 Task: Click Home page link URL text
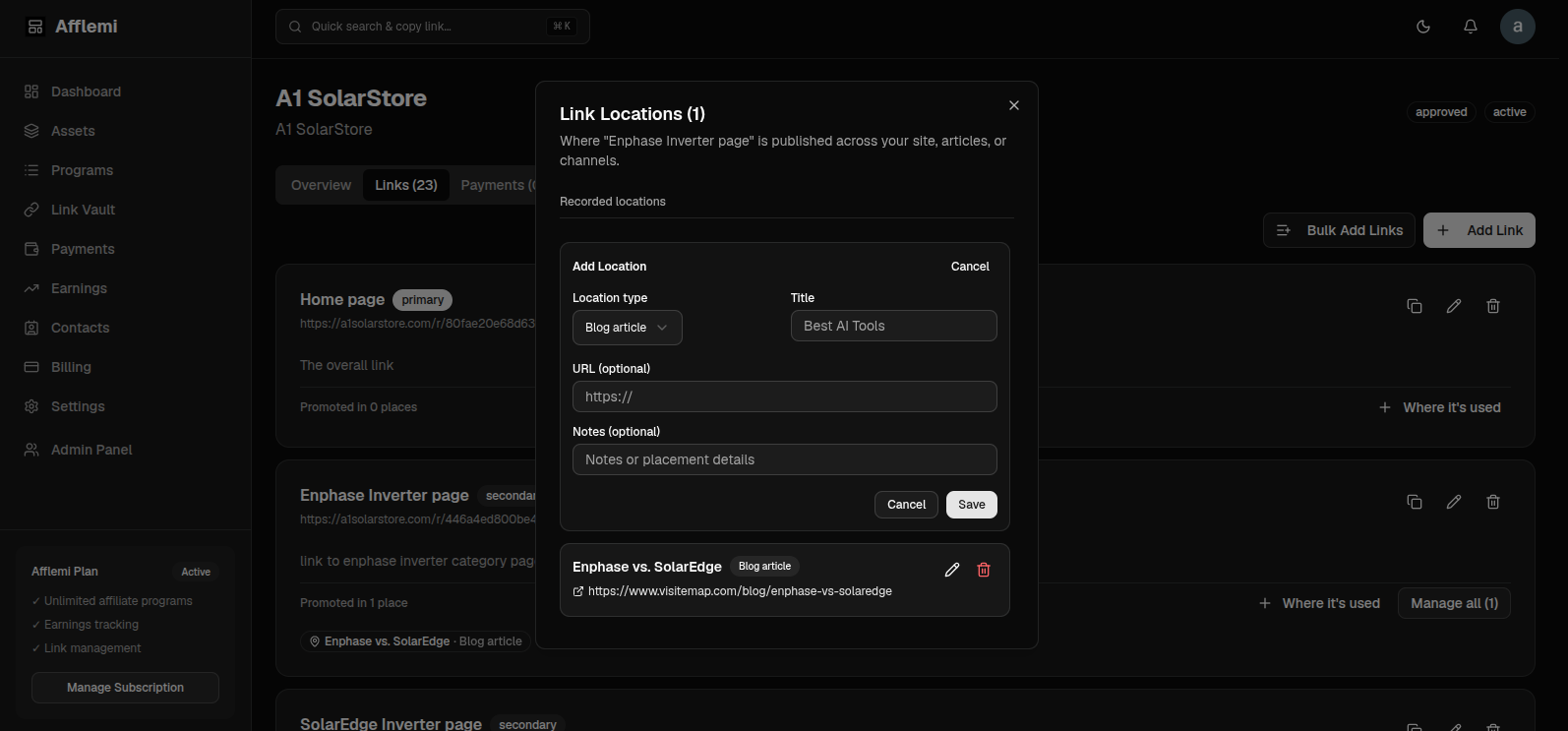pyautogui.click(x=418, y=324)
